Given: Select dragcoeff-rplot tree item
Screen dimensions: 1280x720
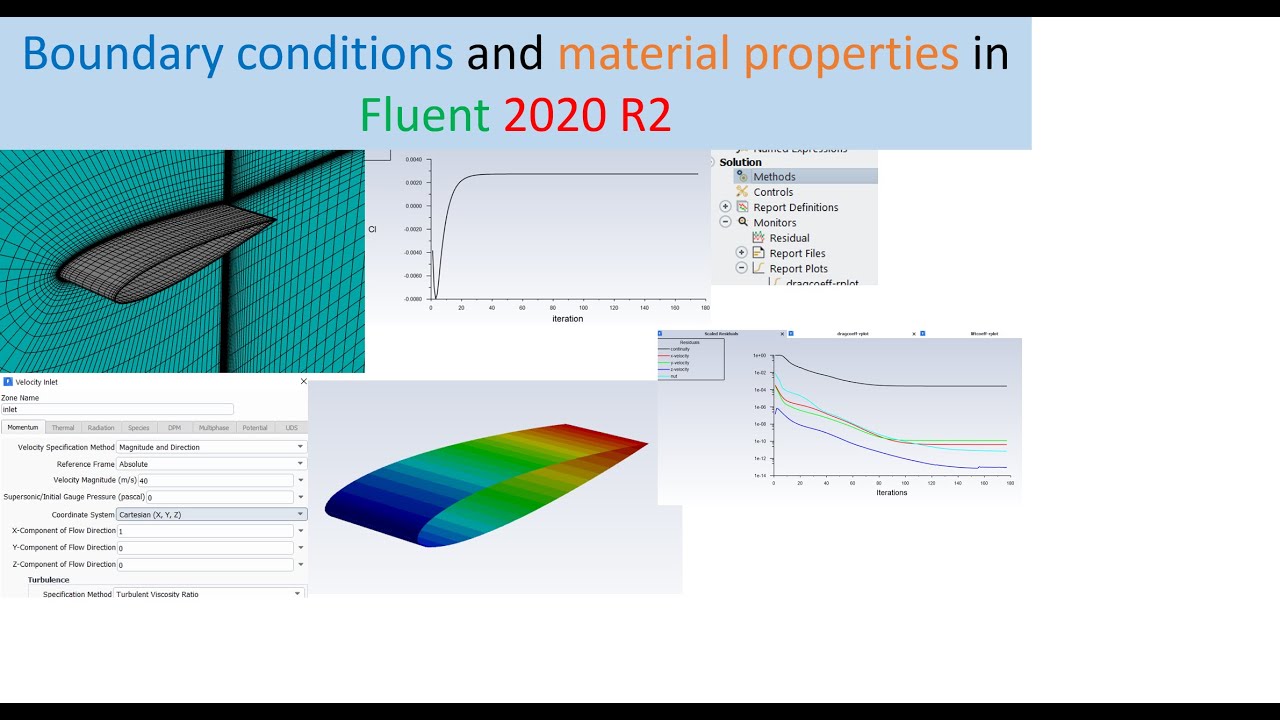Looking at the screenshot, I should tap(822, 282).
